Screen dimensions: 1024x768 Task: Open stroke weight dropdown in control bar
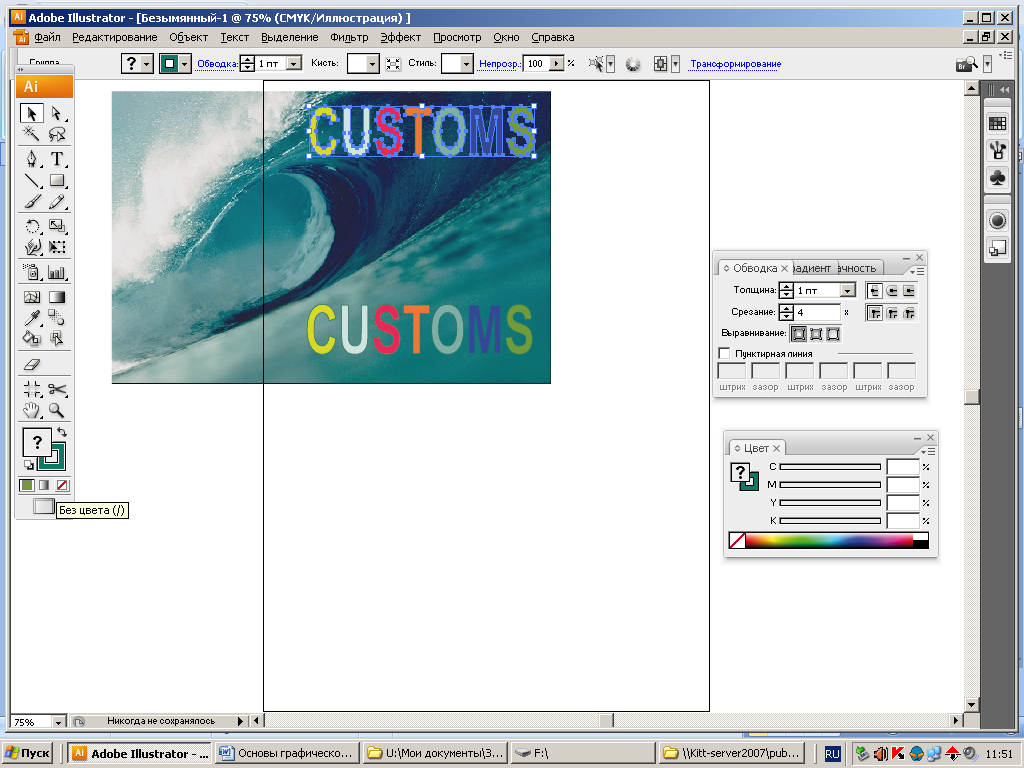[x=294, y=63]
